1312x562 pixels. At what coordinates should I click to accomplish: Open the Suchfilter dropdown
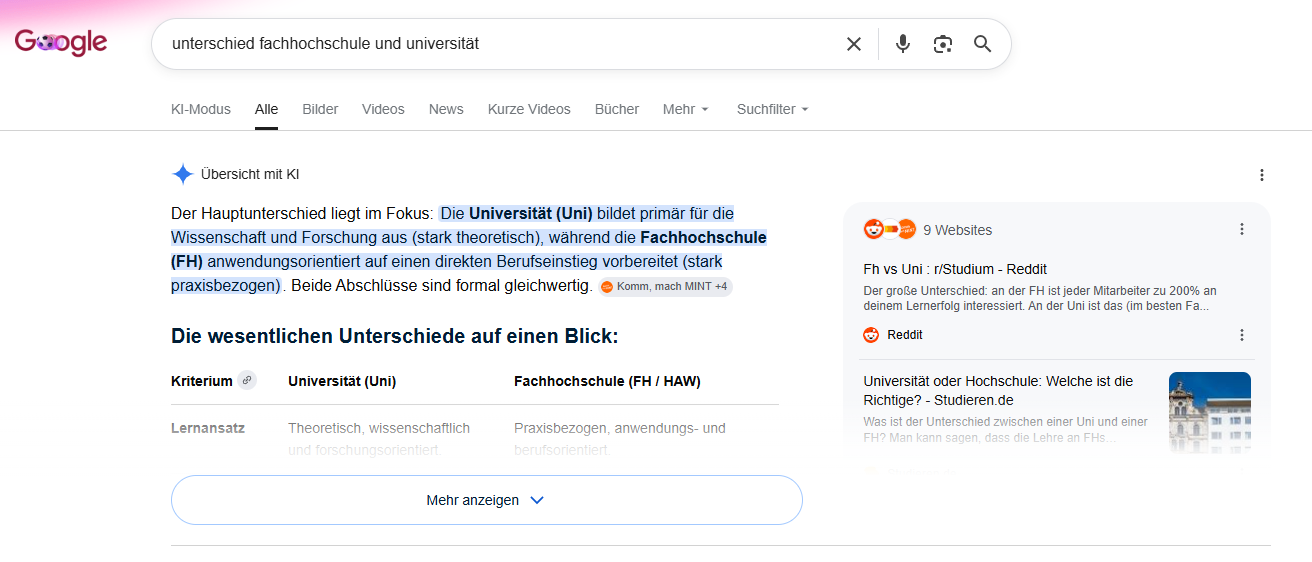pos(772,109)
